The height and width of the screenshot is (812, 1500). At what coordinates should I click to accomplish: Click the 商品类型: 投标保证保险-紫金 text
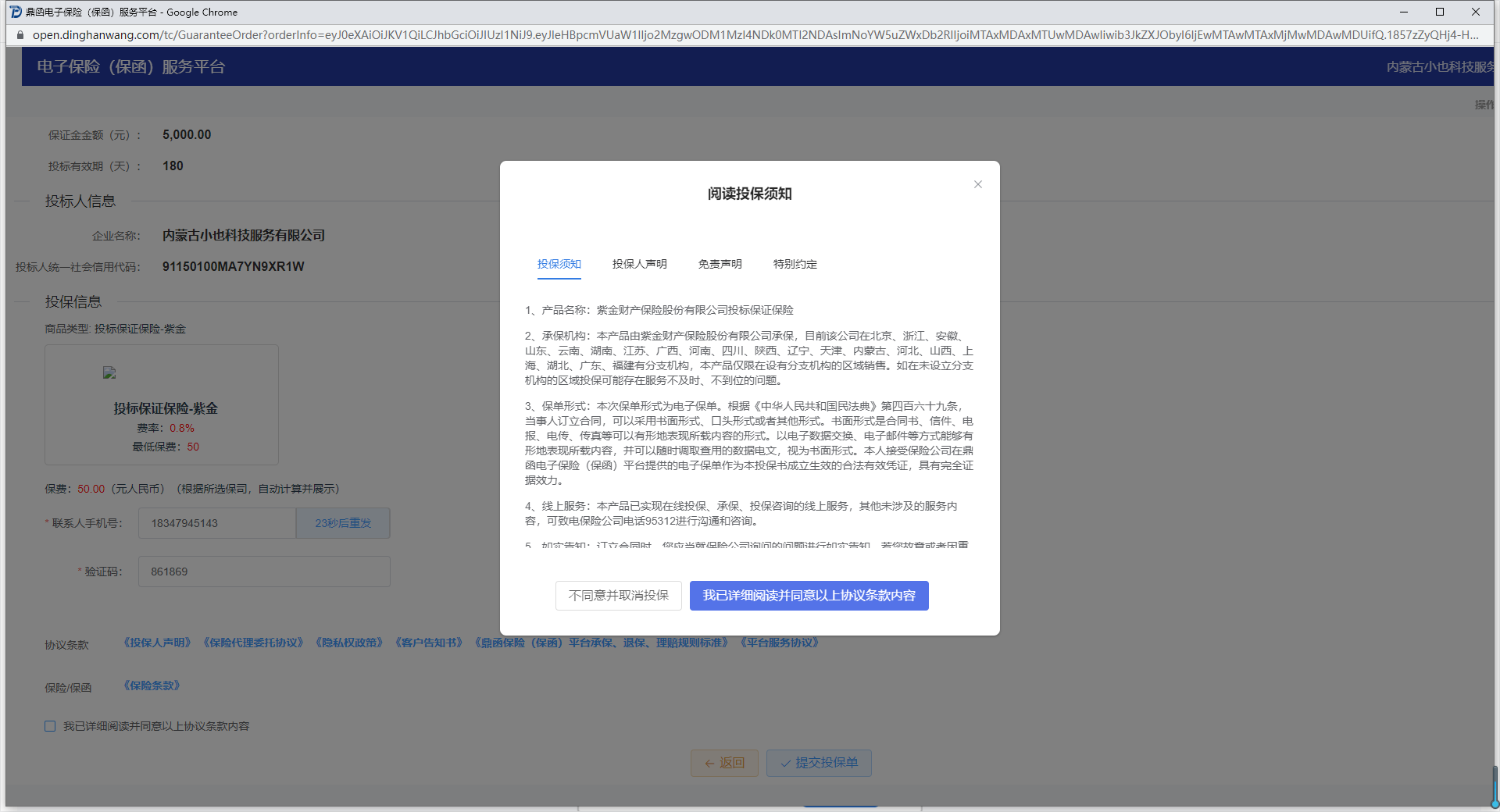[x=116, y=329]
